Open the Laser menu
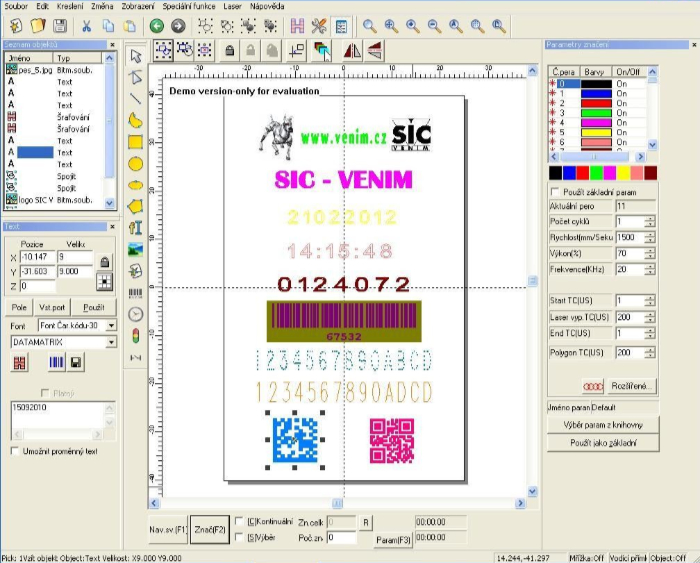 pos(232,6)
